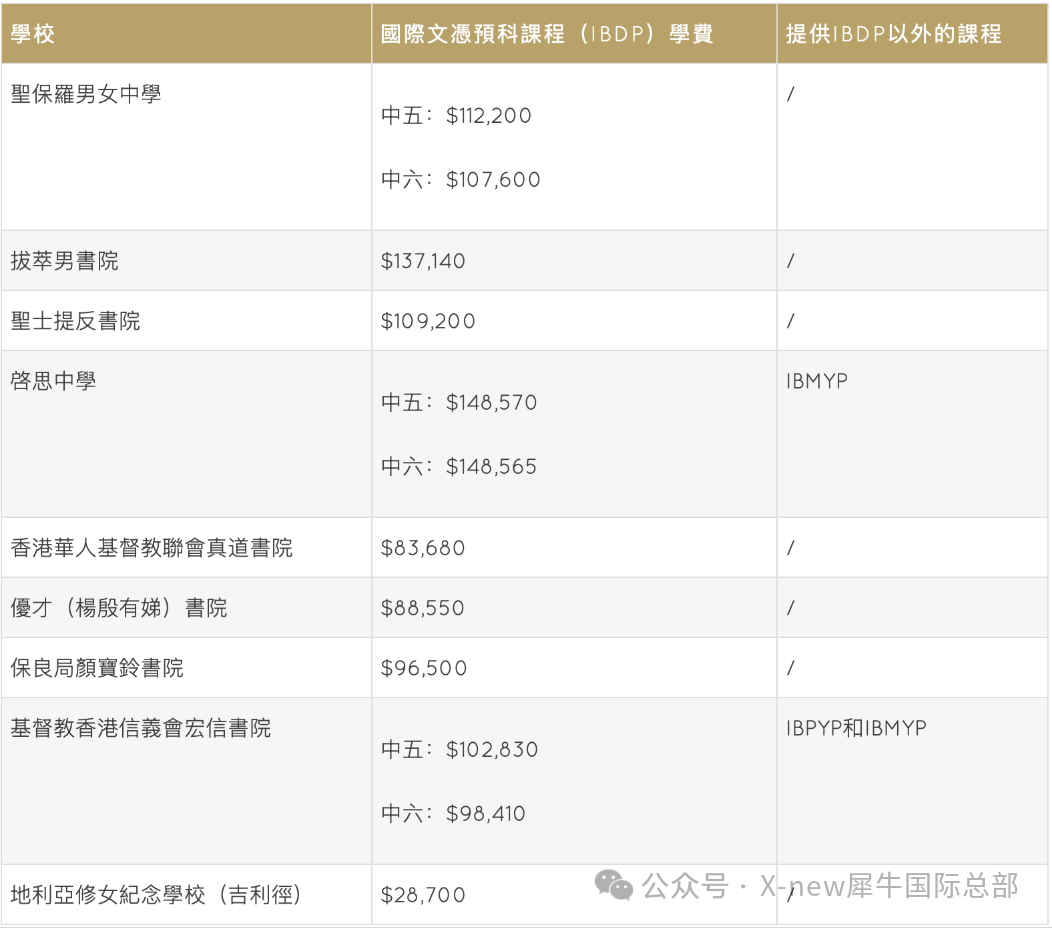Select the 保良局顏寶鈴書院 school name

pyautogui.click(x=97, y=668)
